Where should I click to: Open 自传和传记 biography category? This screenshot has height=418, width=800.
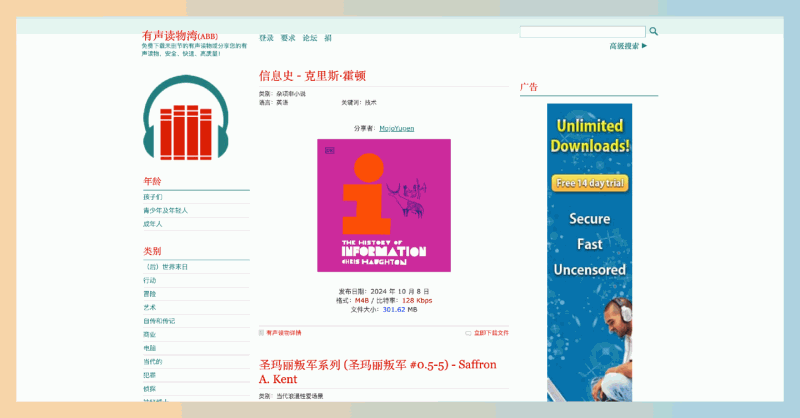point(159,321)
